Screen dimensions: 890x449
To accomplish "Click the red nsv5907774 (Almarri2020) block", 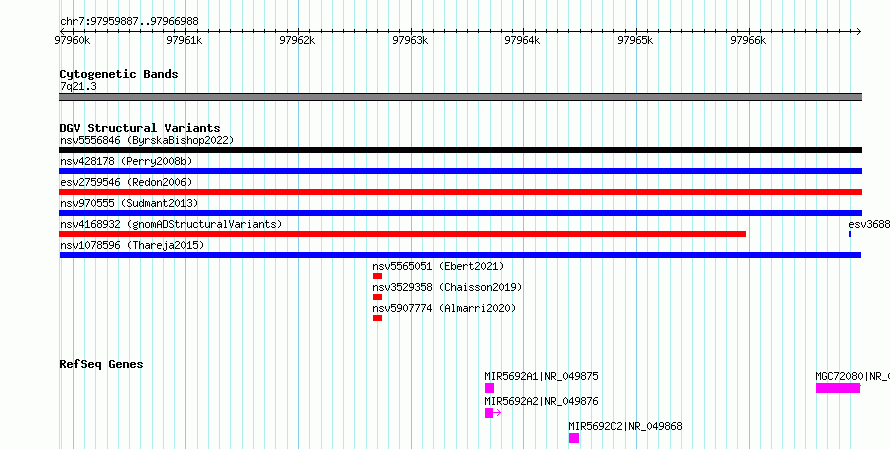I will point(377,318).
